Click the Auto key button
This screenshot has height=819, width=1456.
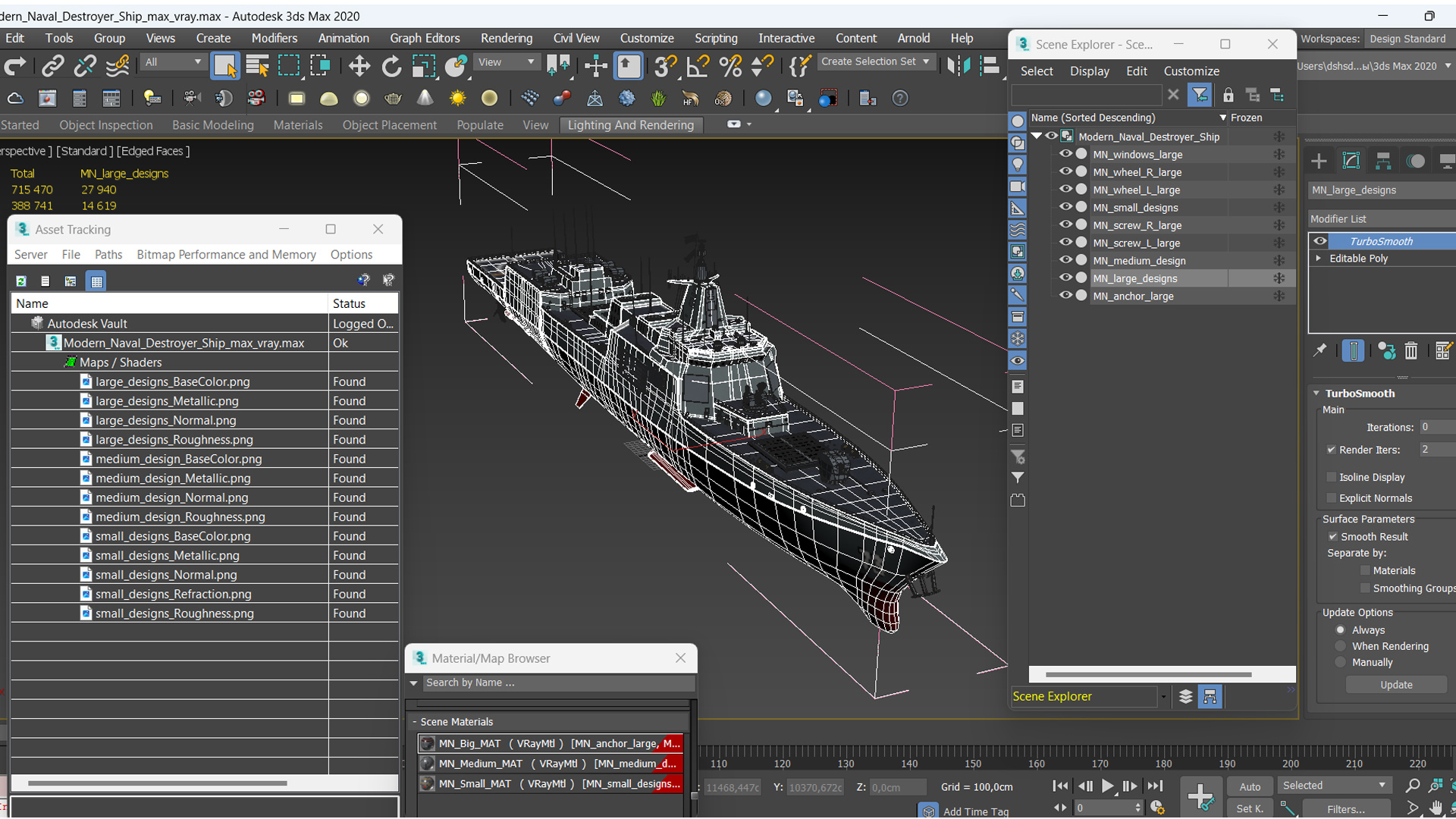click(x=1249, y=786)
